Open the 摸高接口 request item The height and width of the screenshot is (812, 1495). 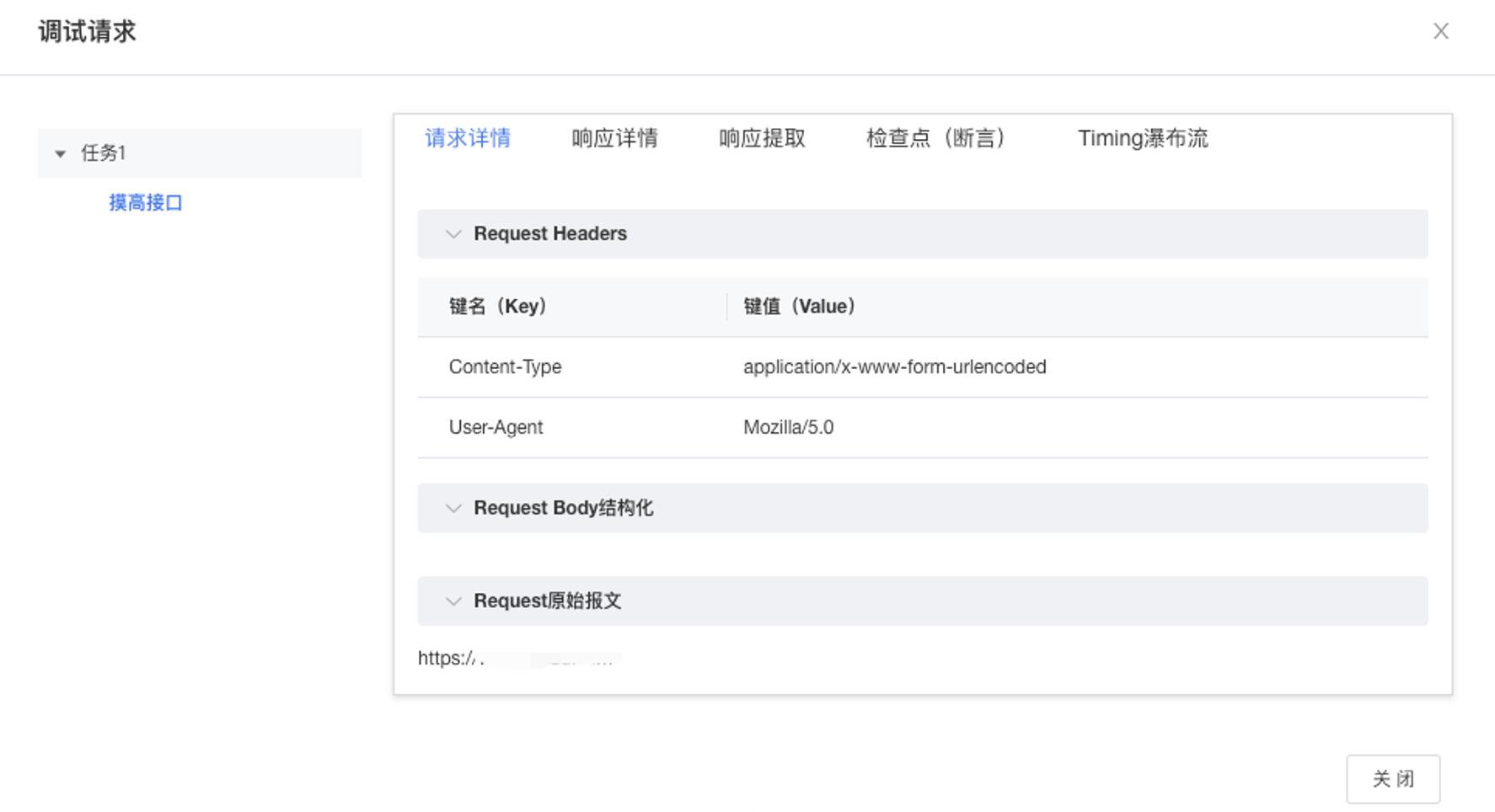click(146, 203)
